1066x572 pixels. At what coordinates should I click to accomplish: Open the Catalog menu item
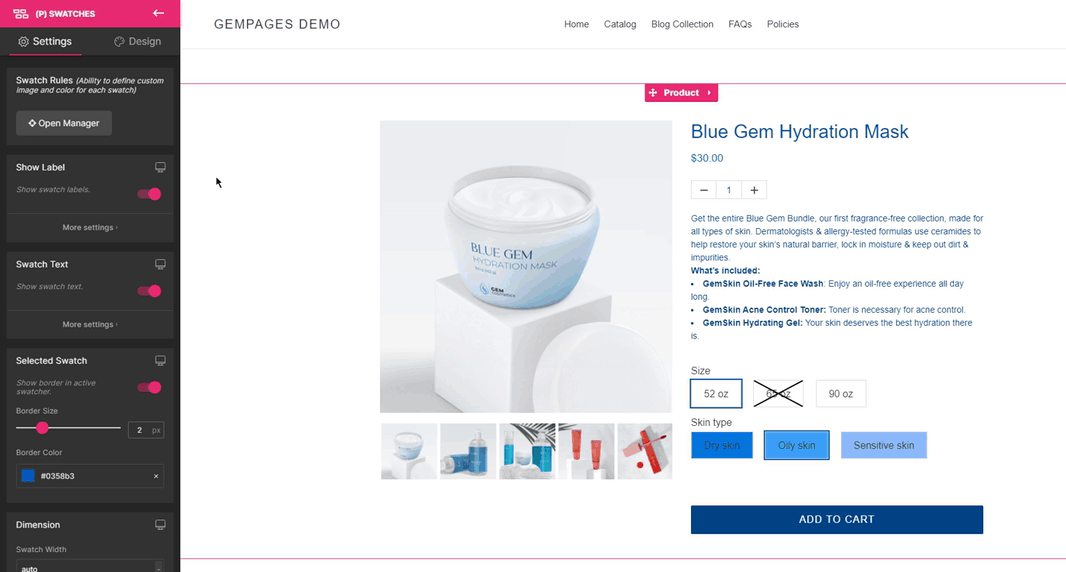[620, 24]
